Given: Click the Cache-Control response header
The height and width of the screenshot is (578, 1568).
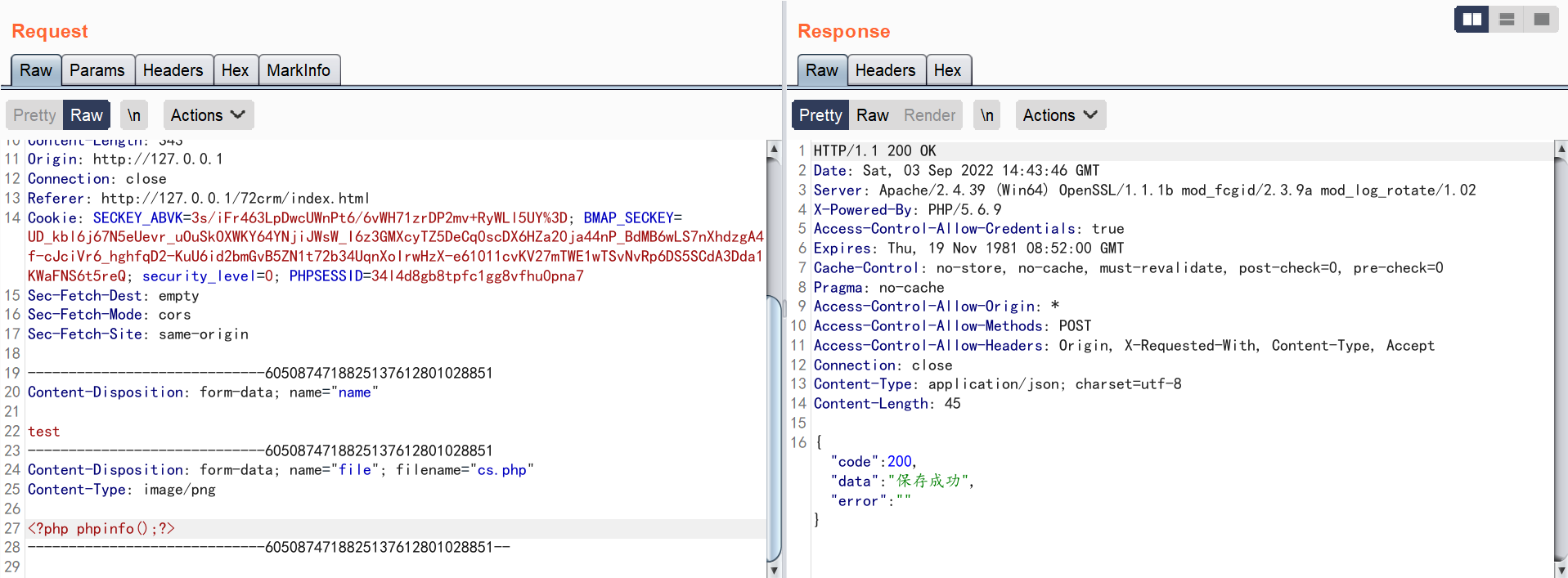Looking at the screenshot, I should coord(1129,268).
